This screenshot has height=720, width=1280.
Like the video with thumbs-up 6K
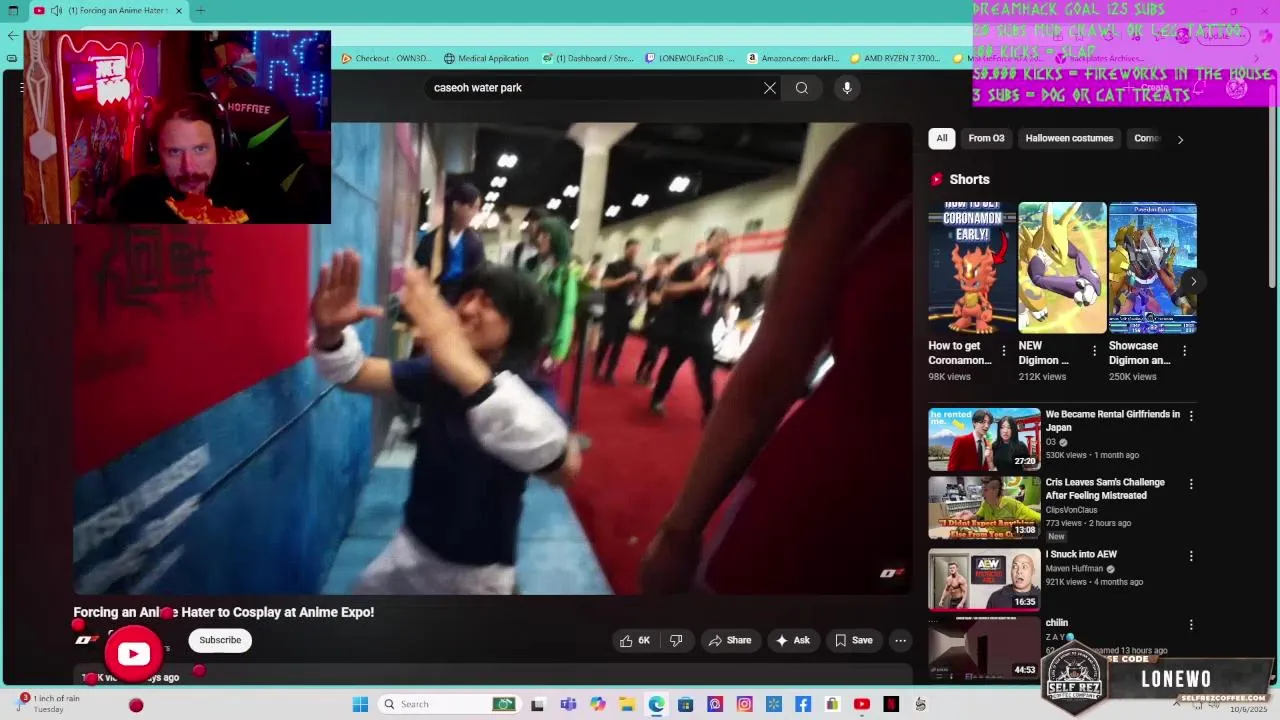click(x=635, y=640)
